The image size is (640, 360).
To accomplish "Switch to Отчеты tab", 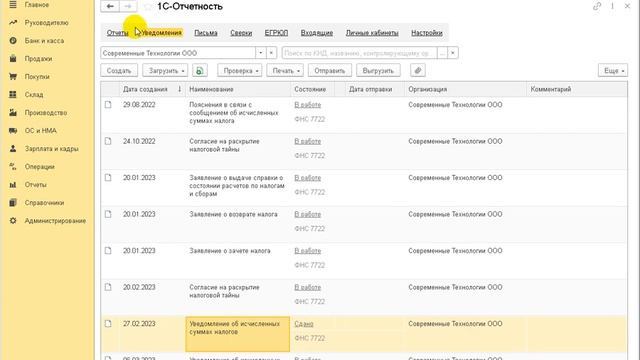I will [x=118, y=33].
